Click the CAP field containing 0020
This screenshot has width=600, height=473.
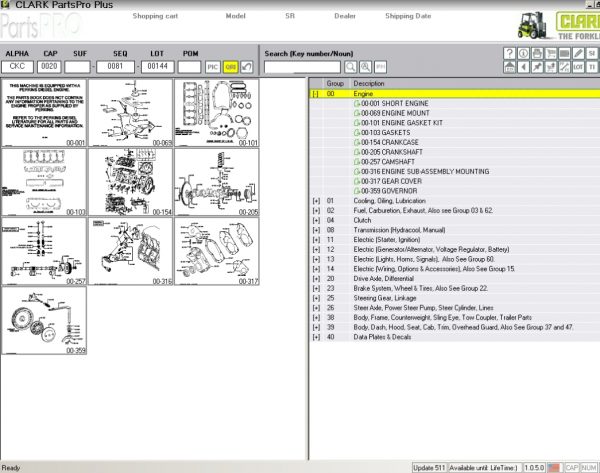(49, 67)
